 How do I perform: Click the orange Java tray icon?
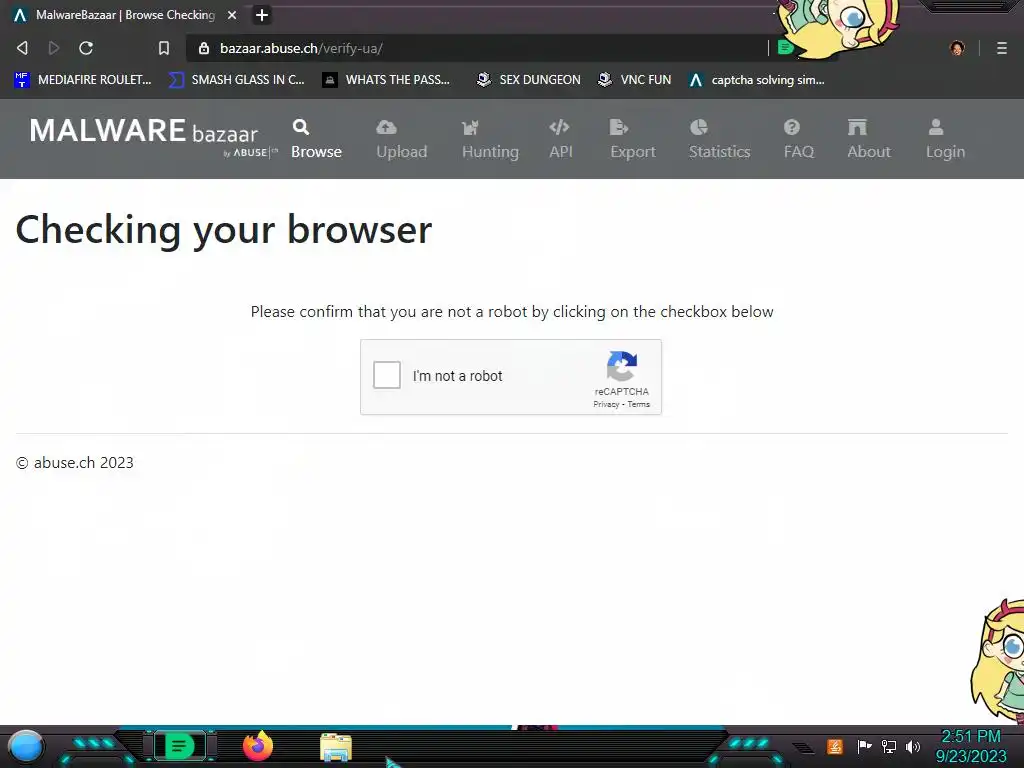(835, 746)
